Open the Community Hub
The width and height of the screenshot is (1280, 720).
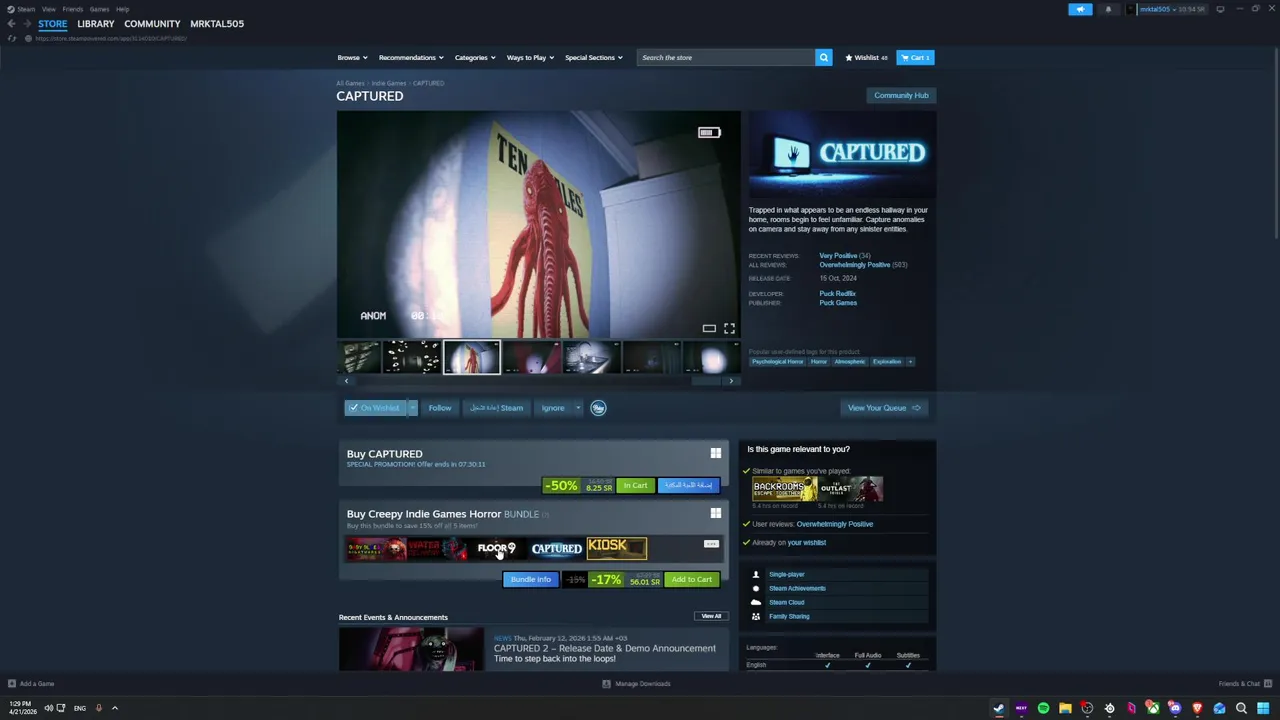tap(901, 95)
